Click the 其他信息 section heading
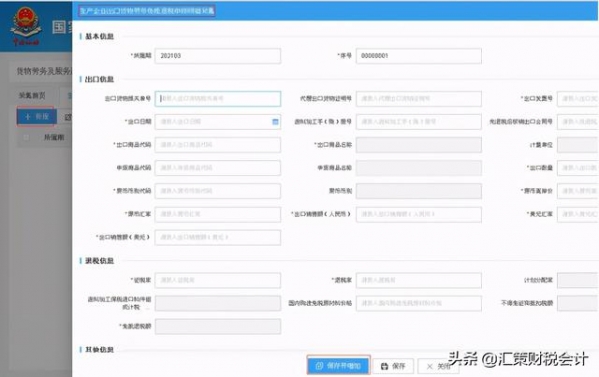 pyautogui.click(x=99, y=349)
